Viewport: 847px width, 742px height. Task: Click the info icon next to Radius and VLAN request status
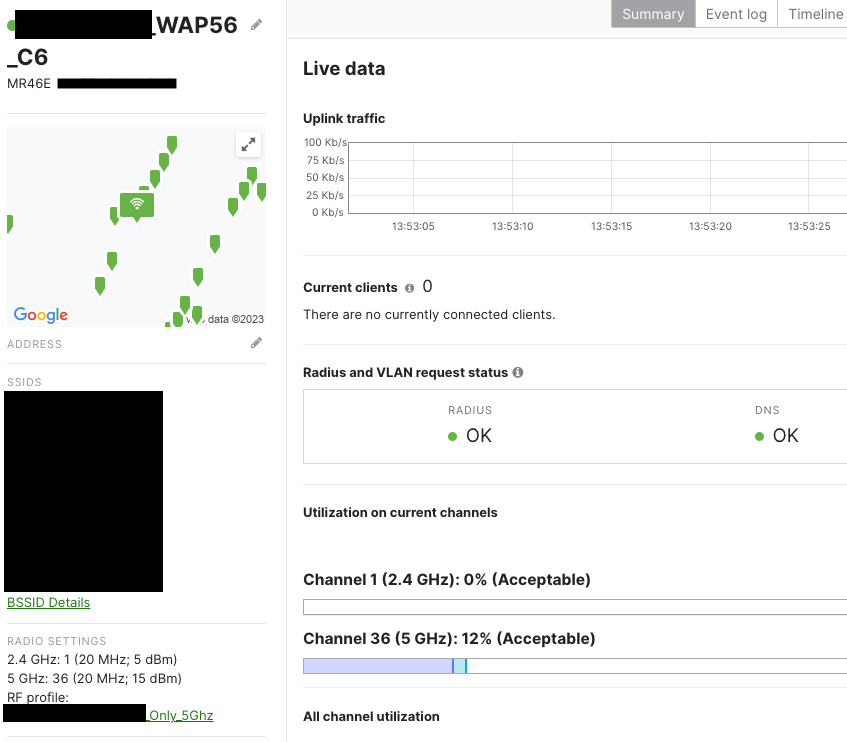pyautogui.click(x=517, y=372)
